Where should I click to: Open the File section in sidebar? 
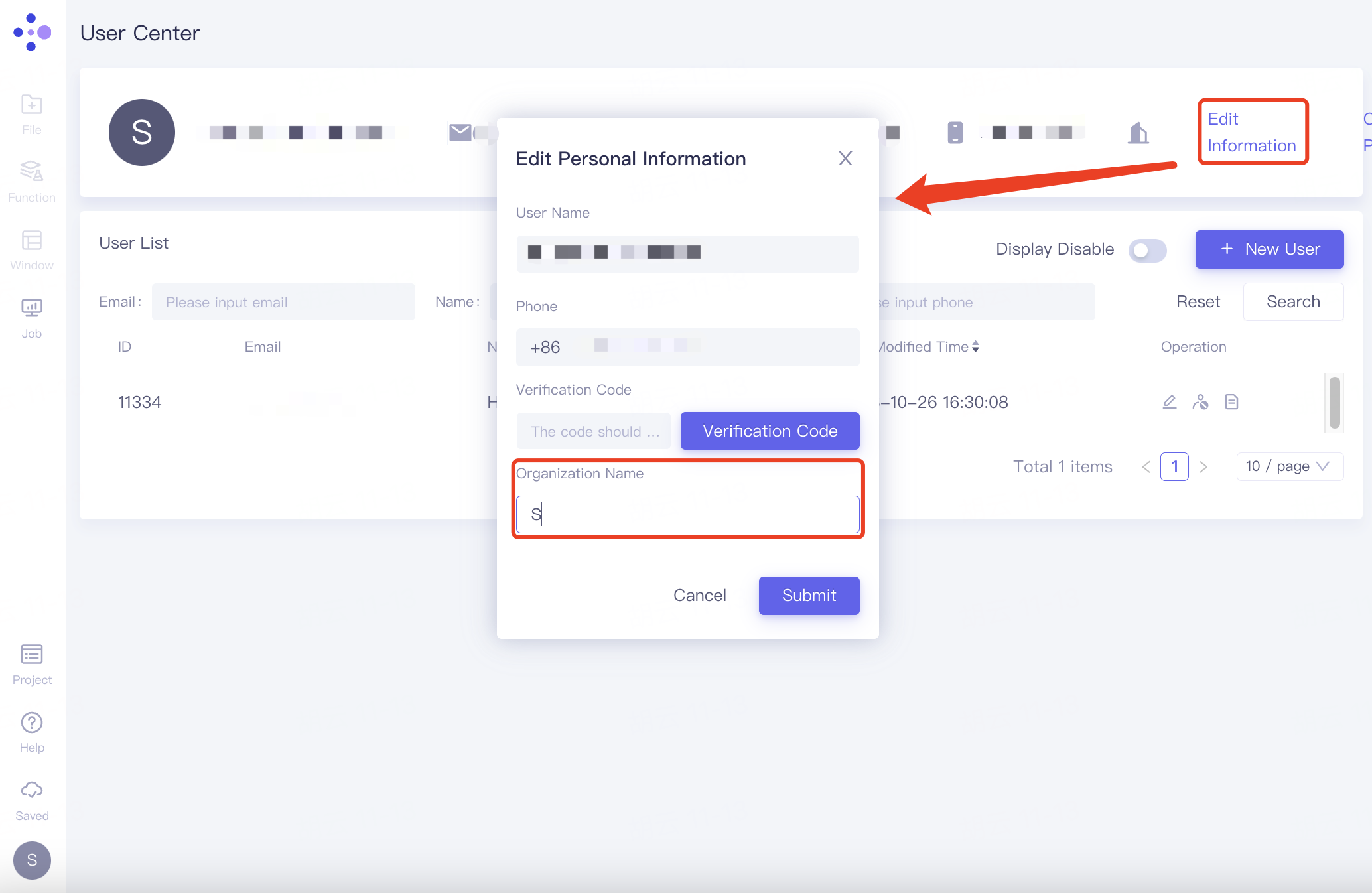31,114
